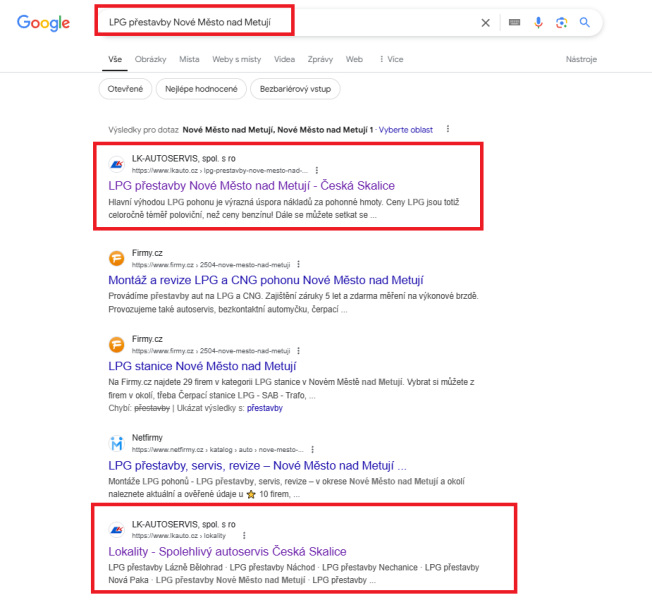The image size is (652, 600).
Task: Click firmy.cz URL above LPG stanice
Action: pyautogui.click(x=211, y=351)
